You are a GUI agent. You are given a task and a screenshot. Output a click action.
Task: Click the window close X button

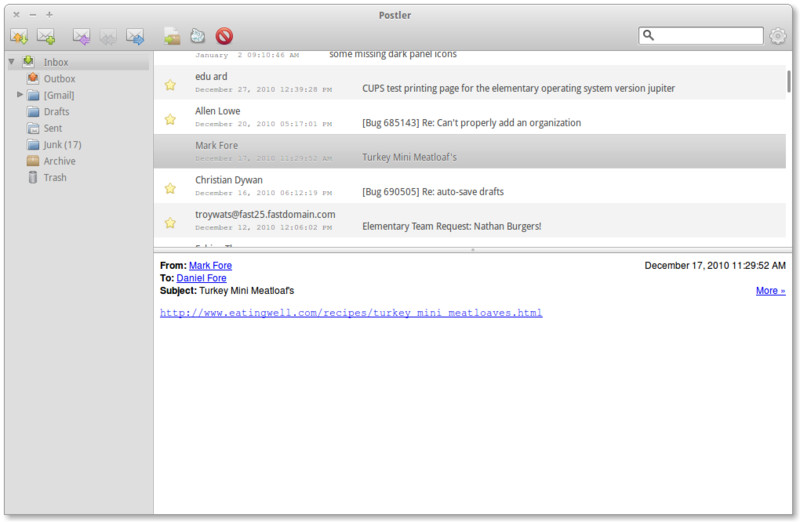point(16,14)
